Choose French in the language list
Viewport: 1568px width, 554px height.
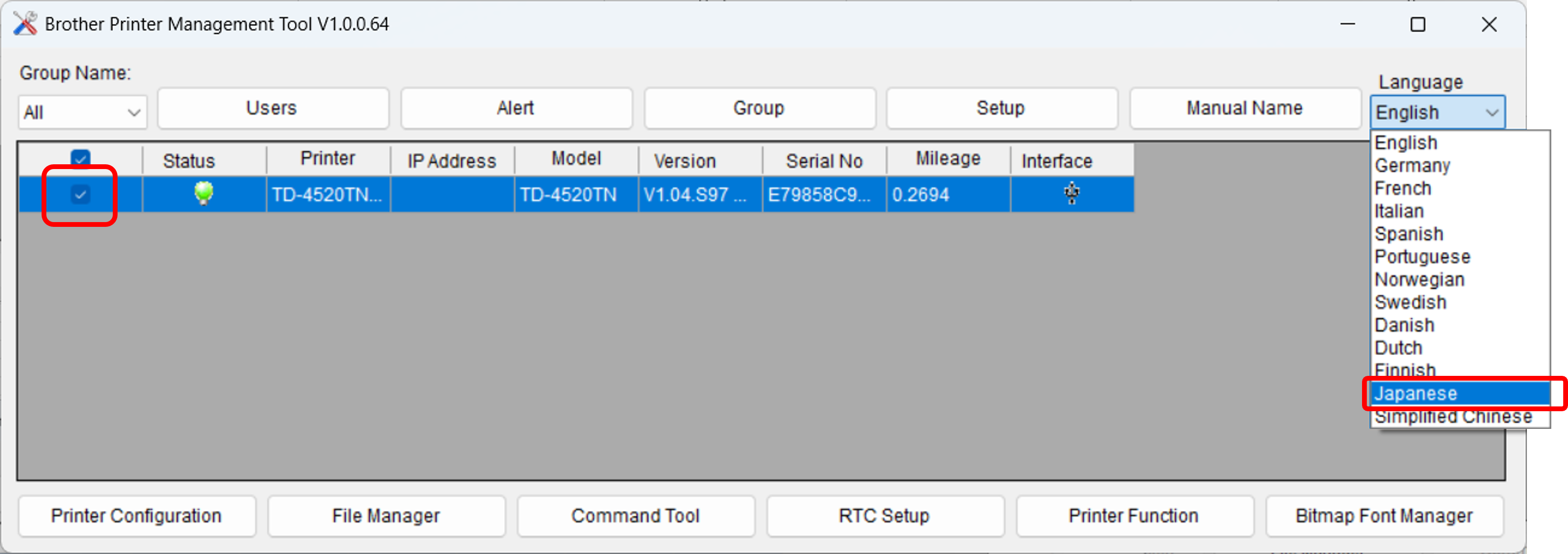click(1403, 189)
